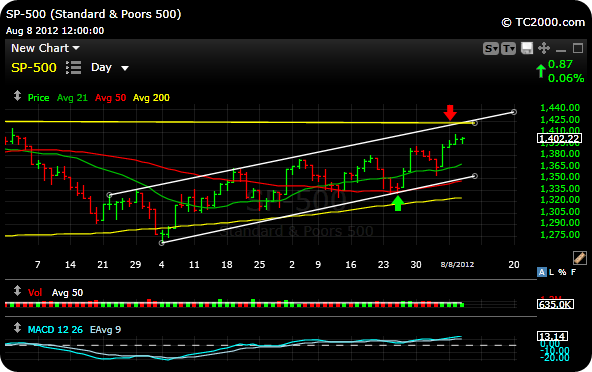
Task: Select lower channel trendline right endpoint handle
Action: (475, 176)
